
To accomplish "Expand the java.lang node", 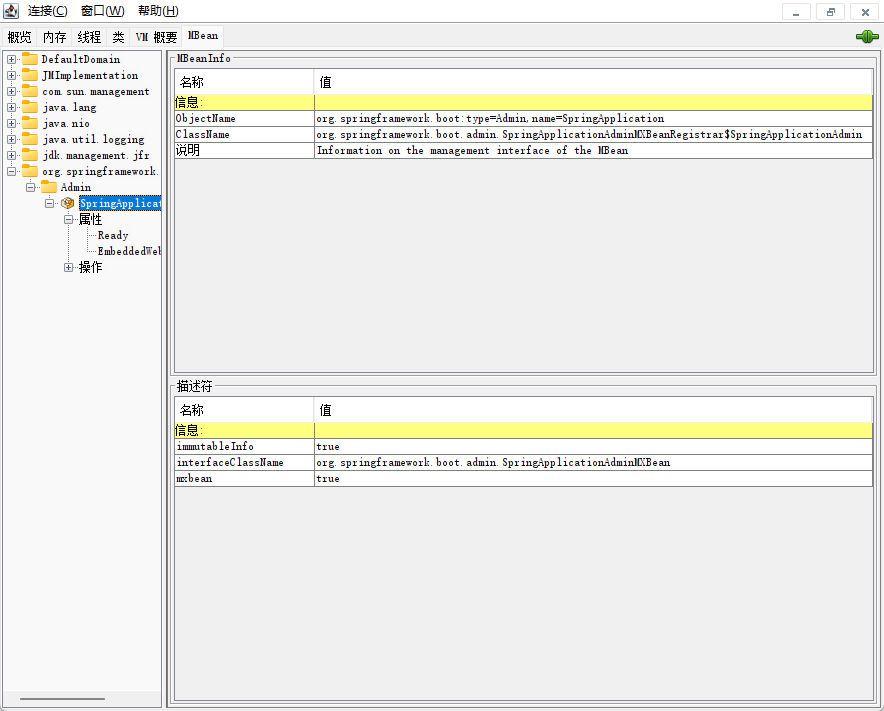I will [11, 107].
